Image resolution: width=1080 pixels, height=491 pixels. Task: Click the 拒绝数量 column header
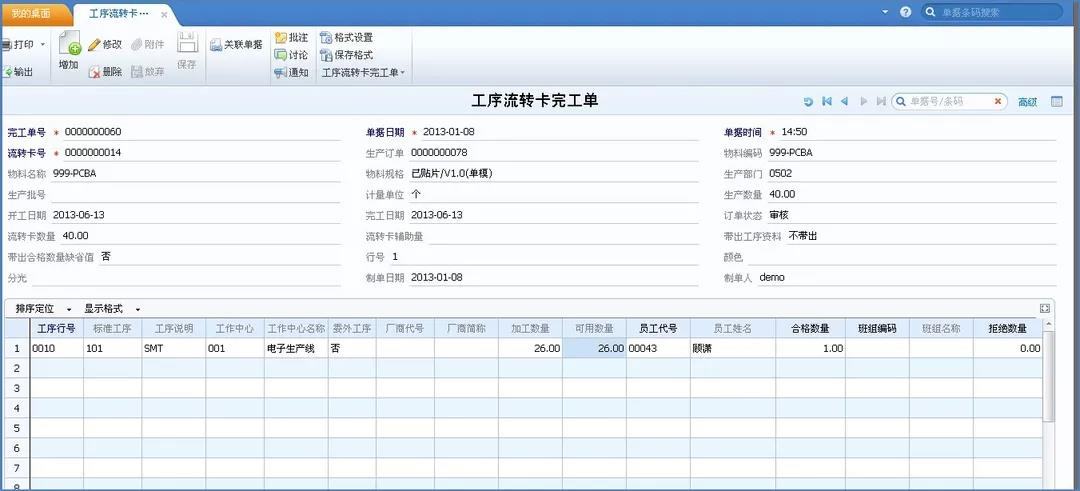click(x=1008, y=328)
